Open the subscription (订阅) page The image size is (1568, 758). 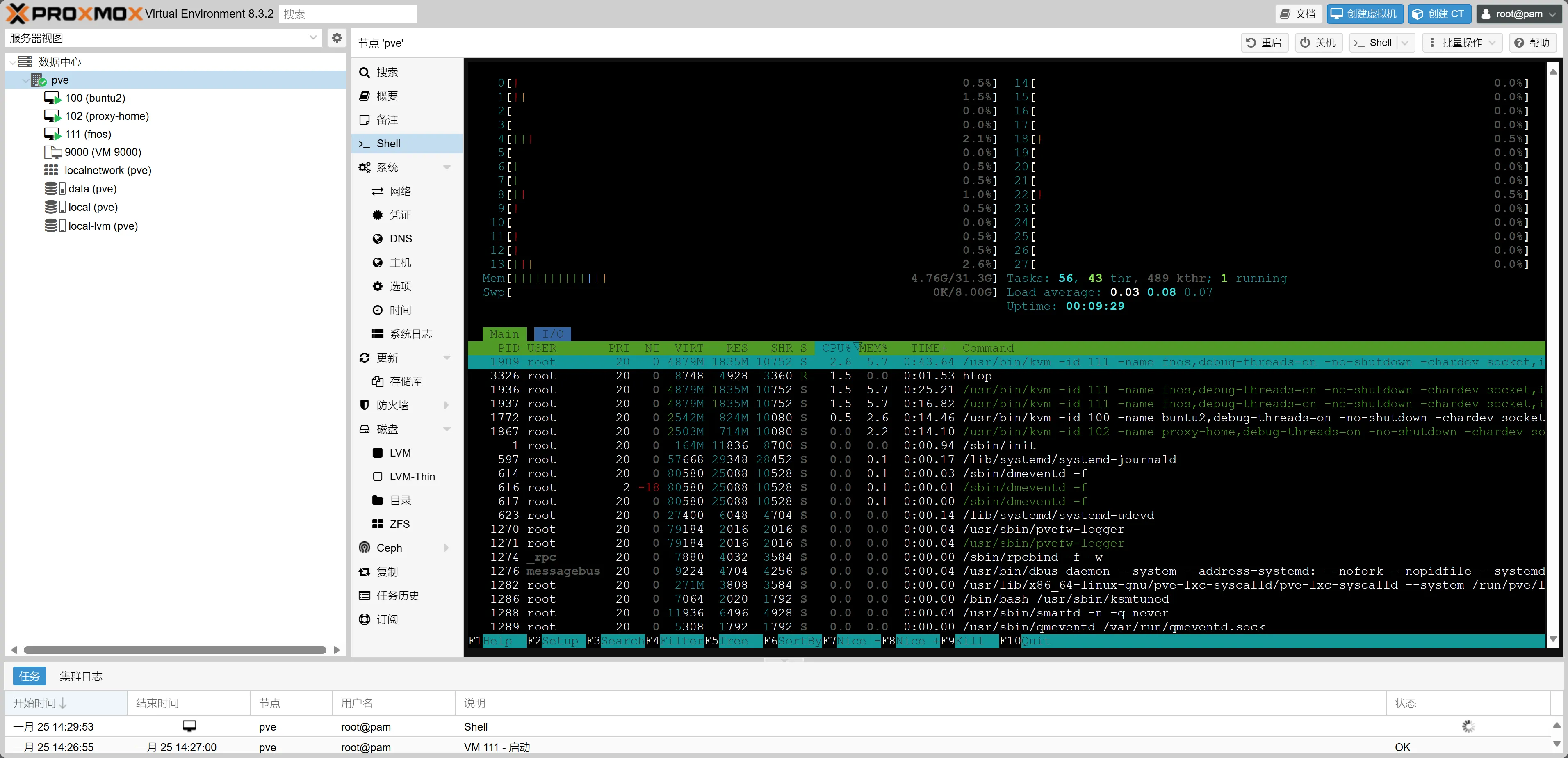coord(387,619)
